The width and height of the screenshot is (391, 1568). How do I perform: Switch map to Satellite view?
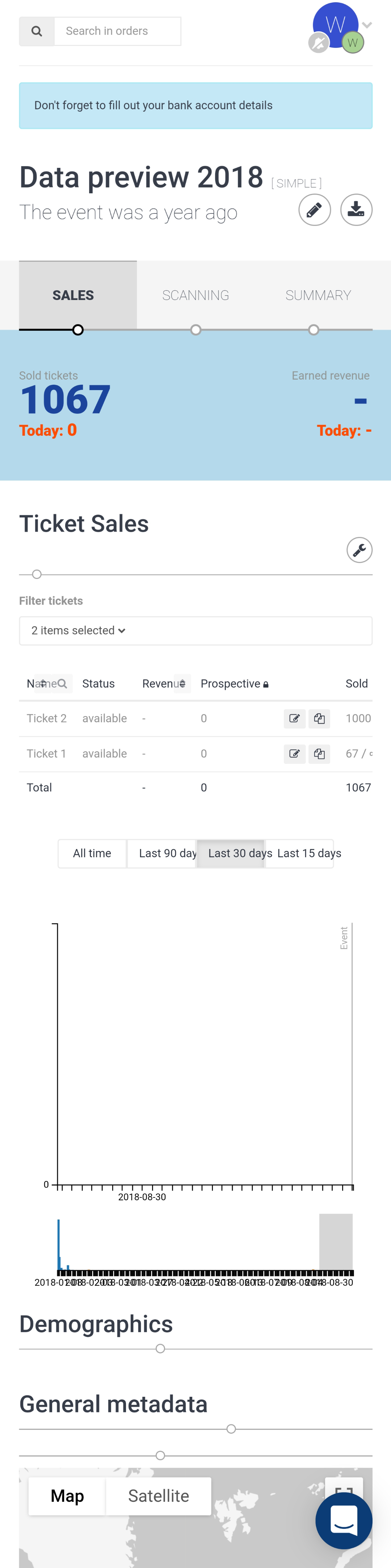coord(158,1496)
